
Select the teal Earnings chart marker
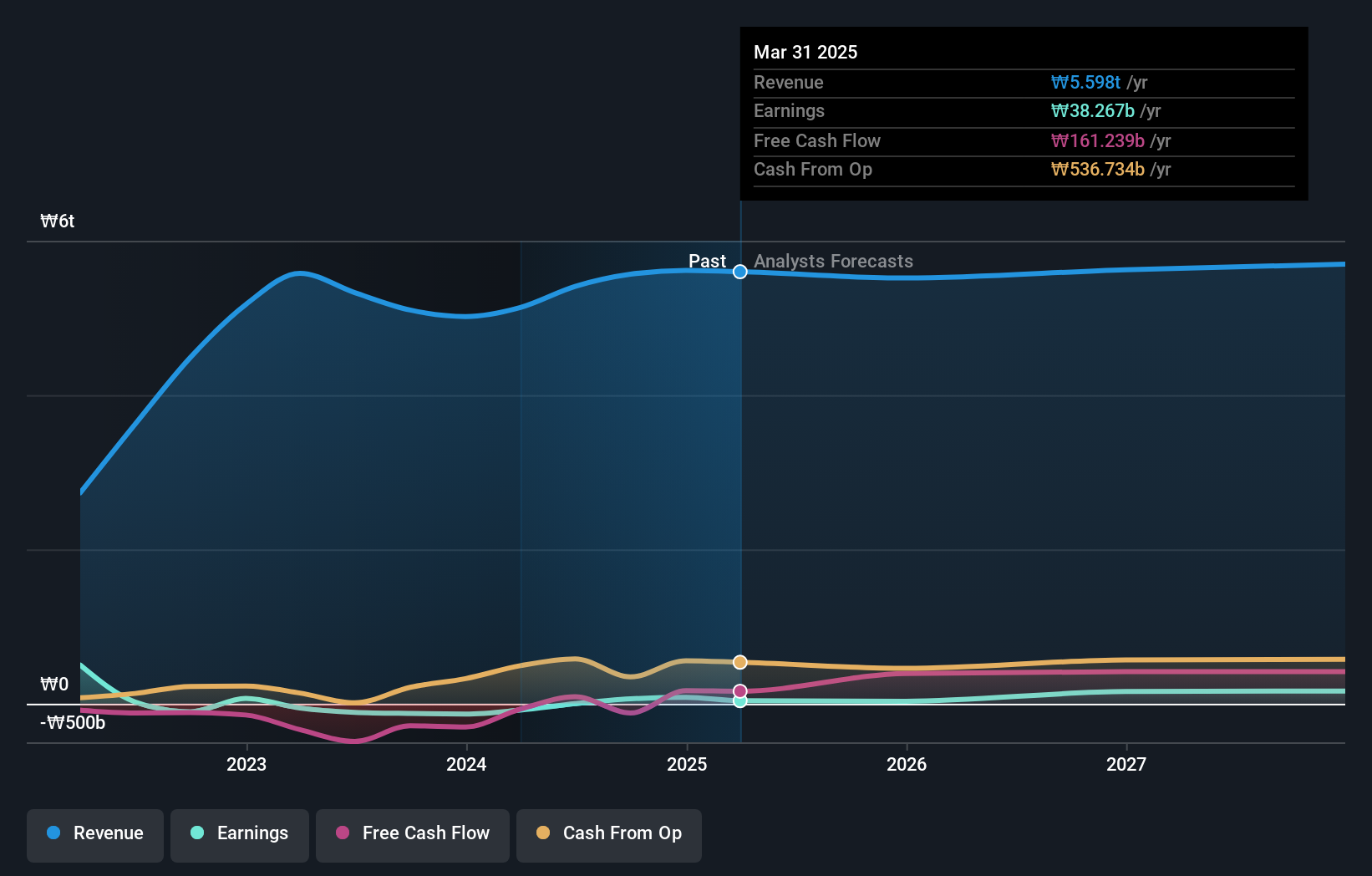coord(739,702)
